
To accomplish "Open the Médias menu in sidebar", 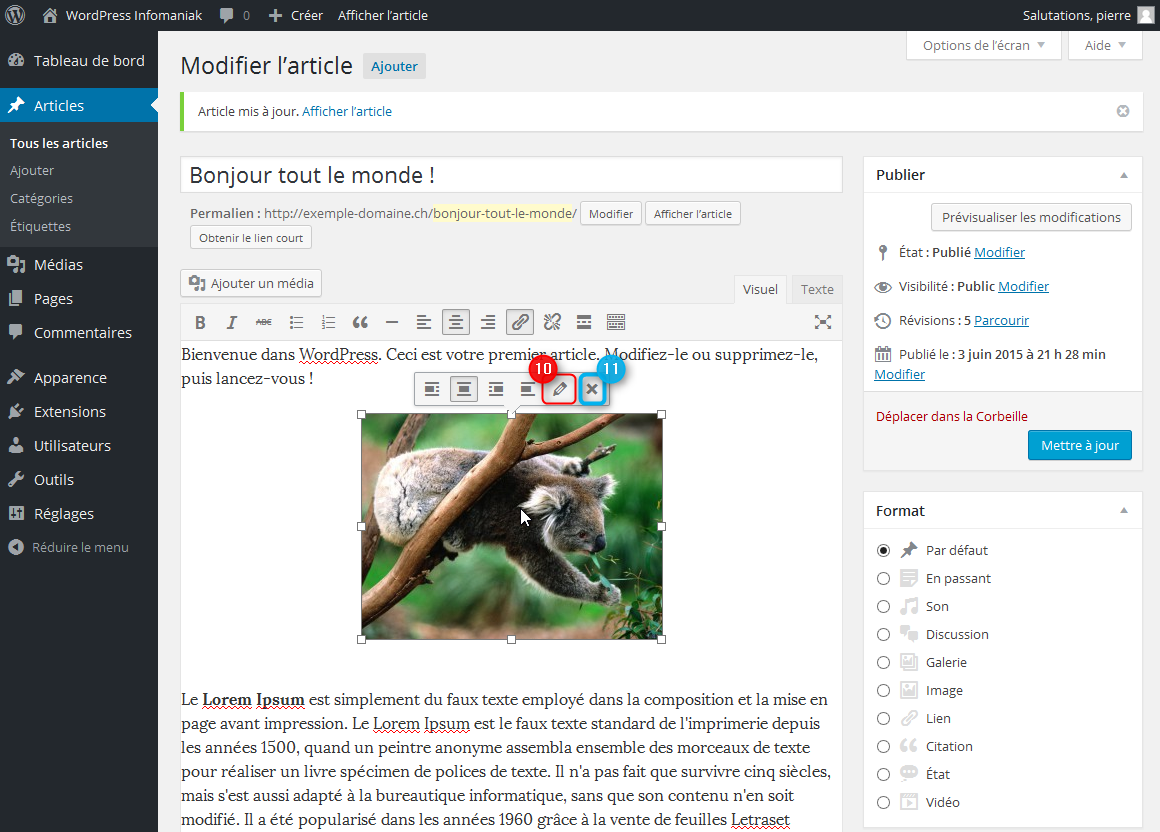I will (x=58, y=265).
